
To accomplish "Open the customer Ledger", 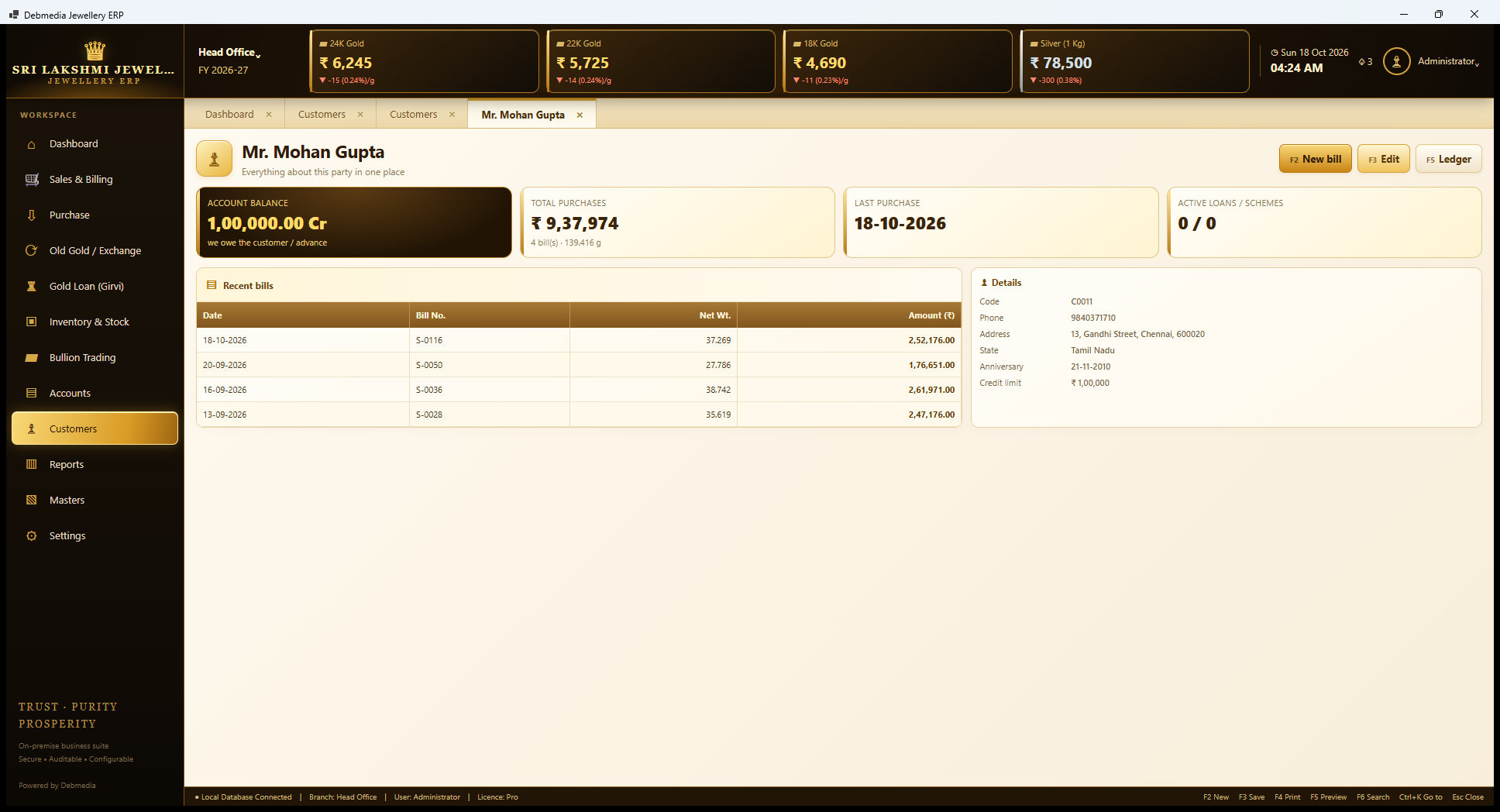I will tap(1448, 159).
